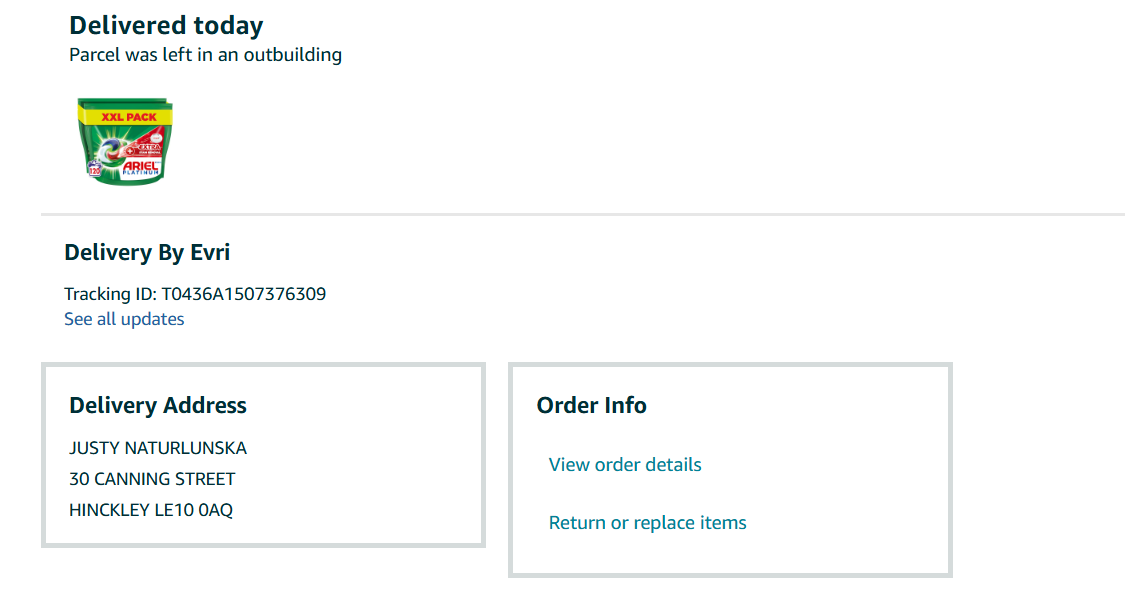The width and height of the screenshot is (1125, 611).
Task: Click the Parcel was left in an outbuilding message
Action: 205,54
